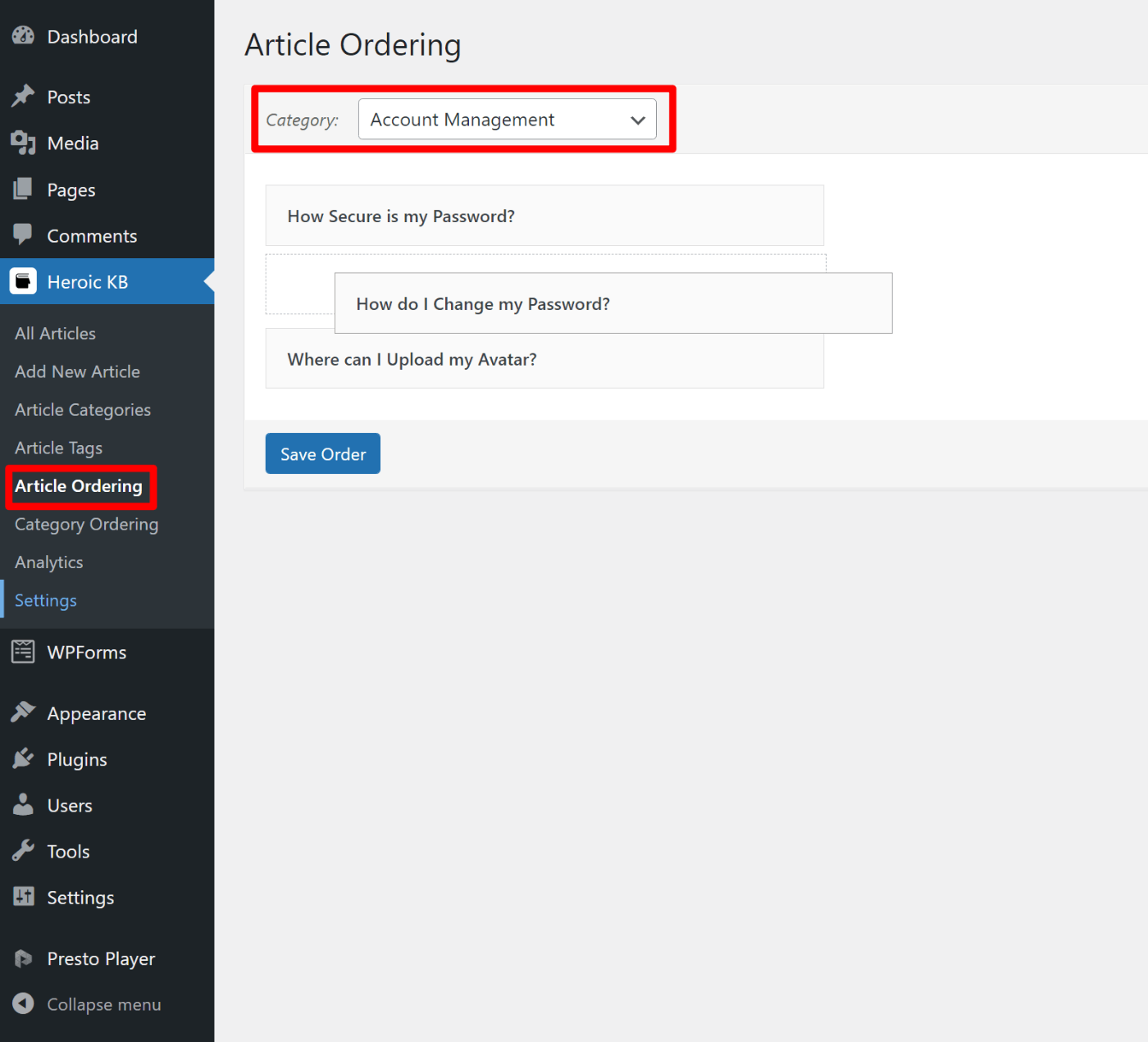Open the Comments menu label
Viewport: 1148px width, 1042px height.
click(92, 236)
